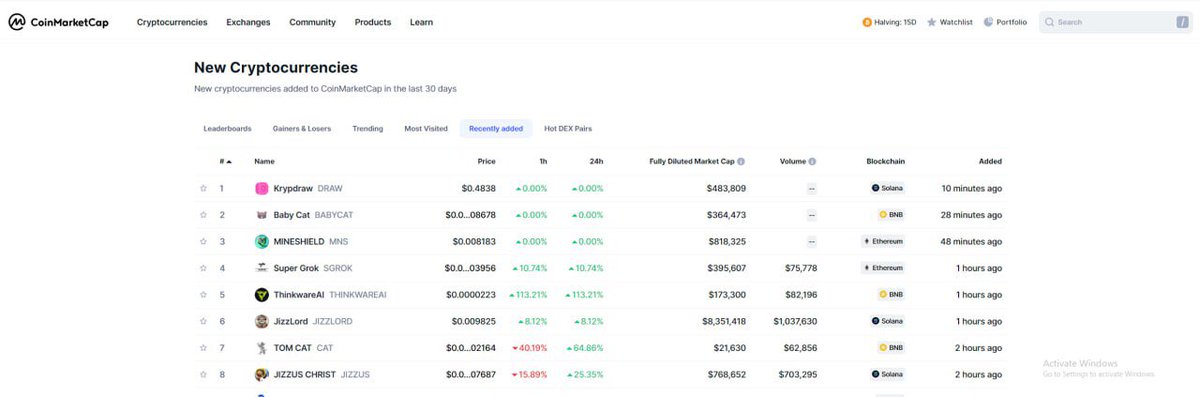Switch to the Trending tab

(x=367, y=128)
